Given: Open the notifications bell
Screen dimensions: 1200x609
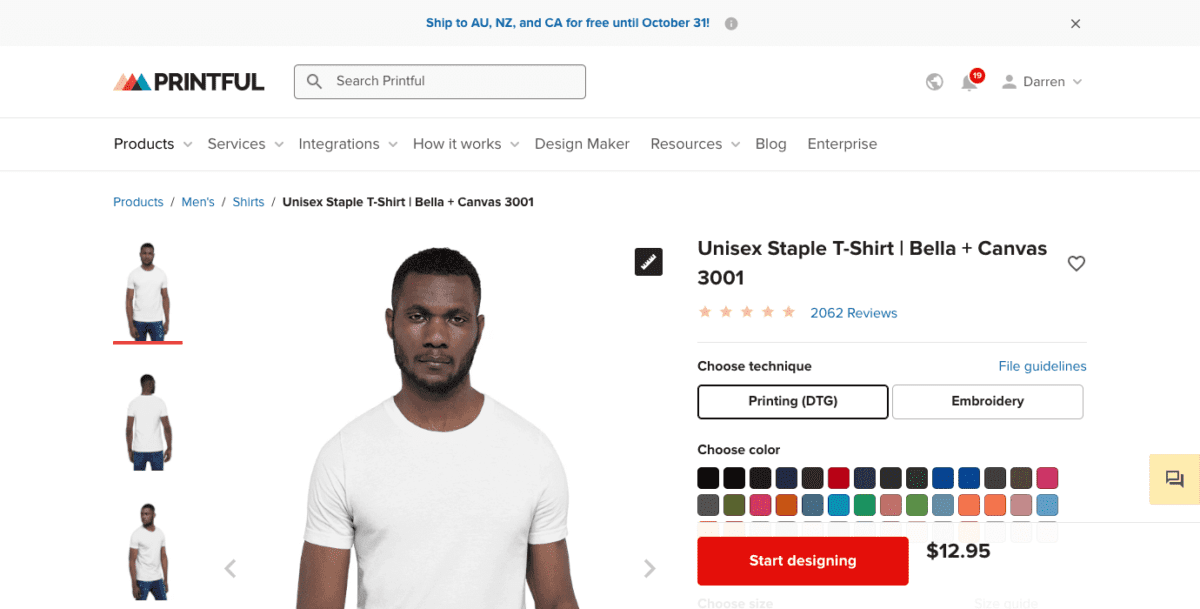Looking at the screenshot, I should point(969,82).
